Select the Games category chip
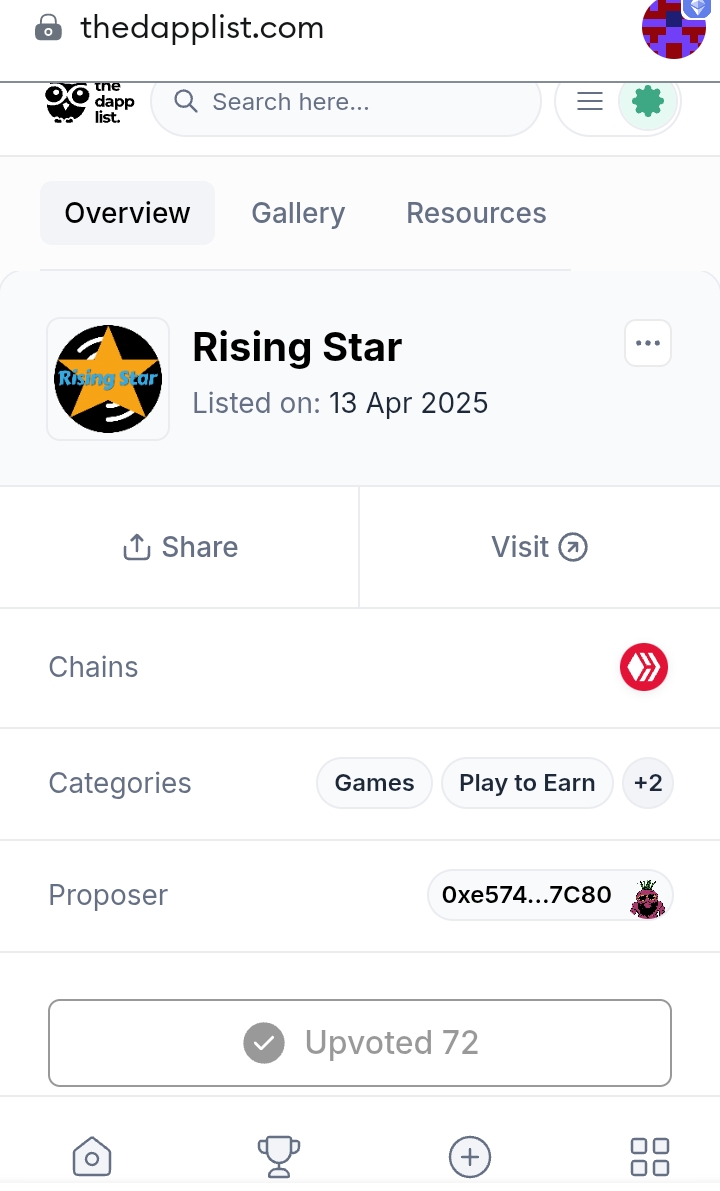 click(374, 783)
